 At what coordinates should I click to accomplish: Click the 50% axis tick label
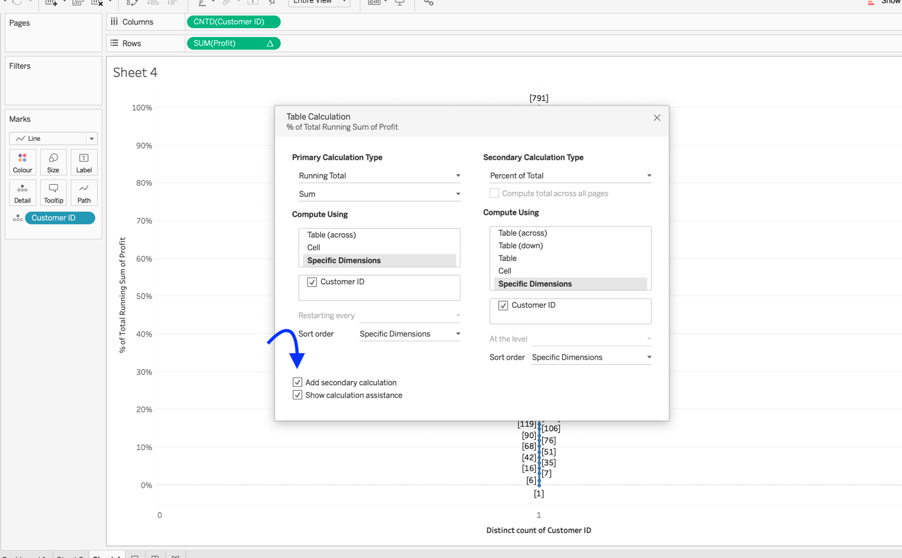144,296
